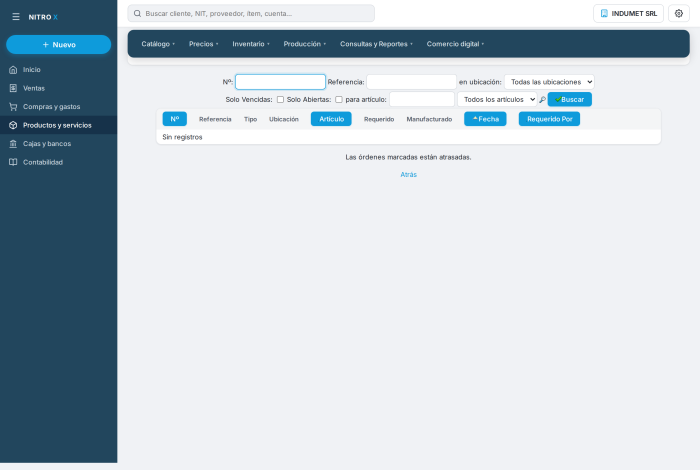Focus the para artículo input field
The image size is (700, 470).
point(422,99)
